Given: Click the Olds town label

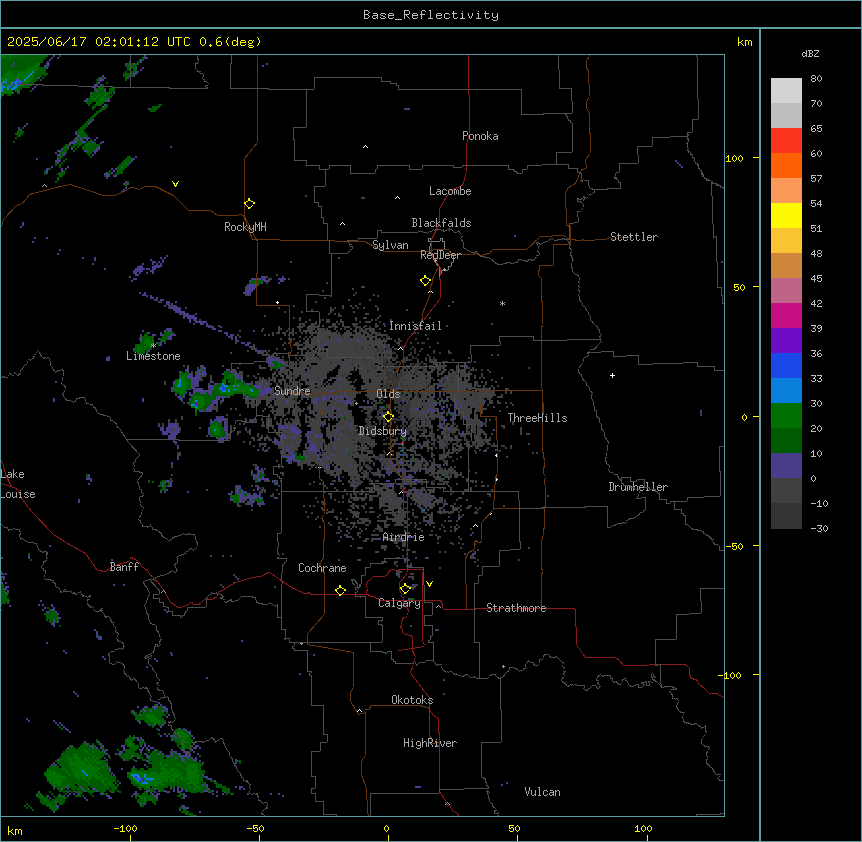Looking at the screenshot, I should [388, 394].
